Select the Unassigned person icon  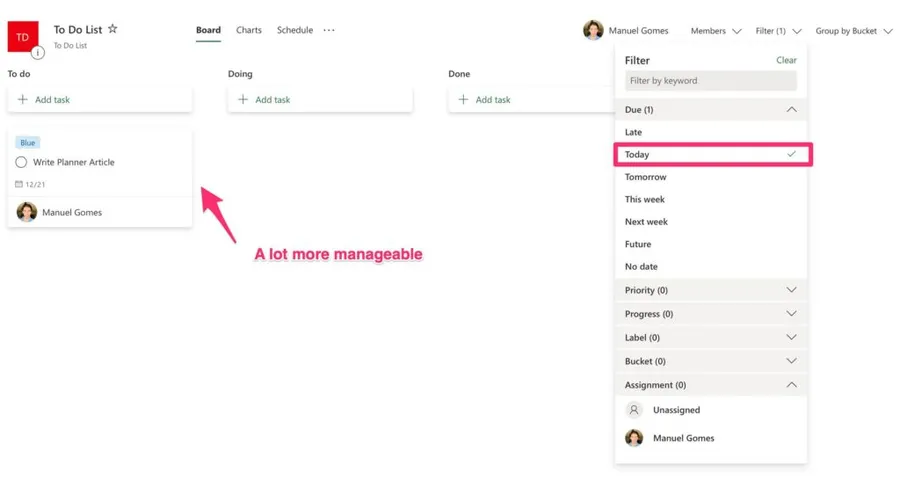tap(634, 410)
